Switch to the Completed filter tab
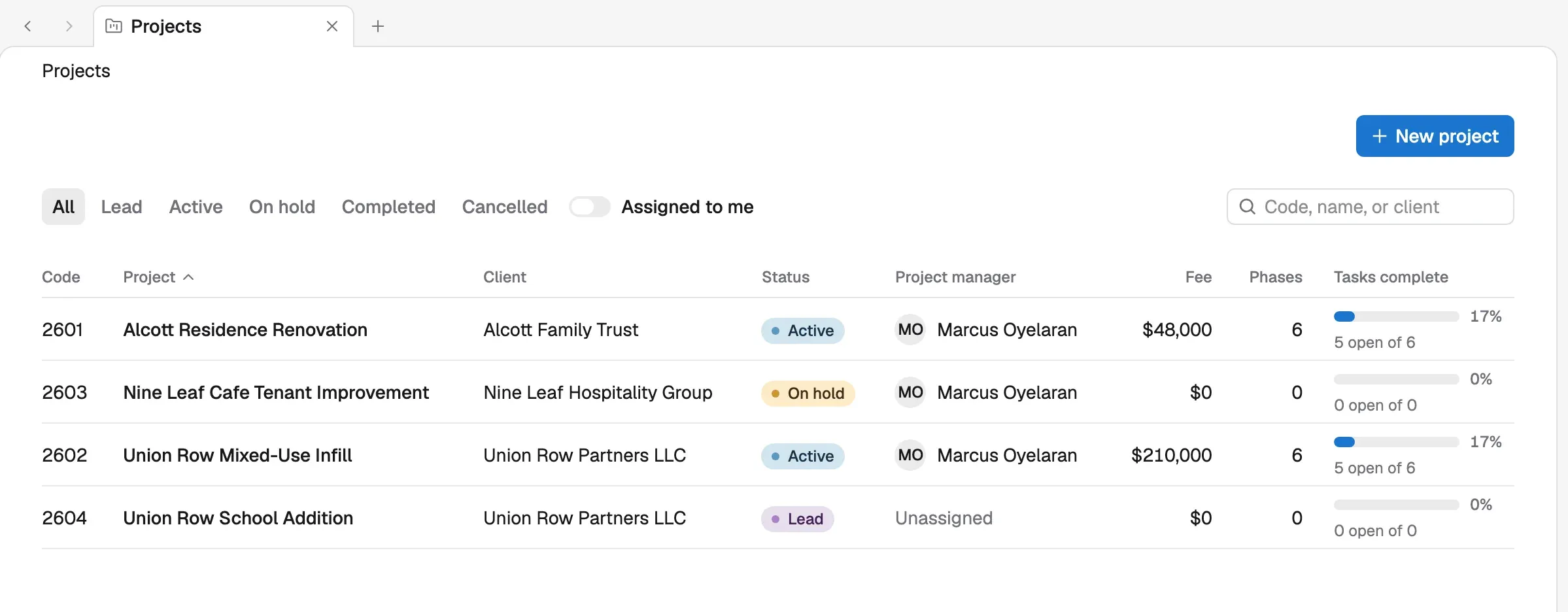This screenshot has height=612, width=1568. [x=388, y=207]
